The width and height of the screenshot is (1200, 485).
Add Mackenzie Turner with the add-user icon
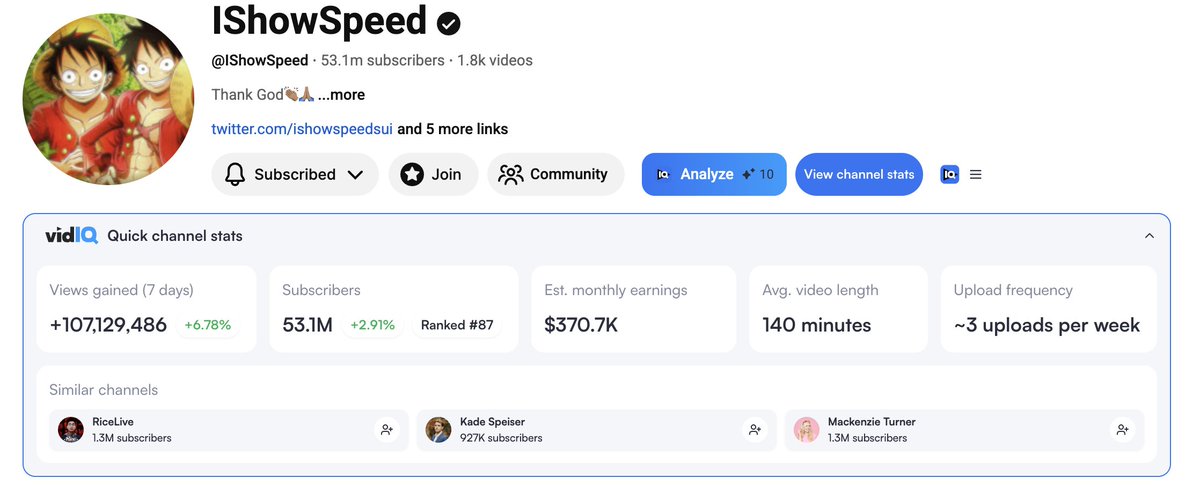1122,430
